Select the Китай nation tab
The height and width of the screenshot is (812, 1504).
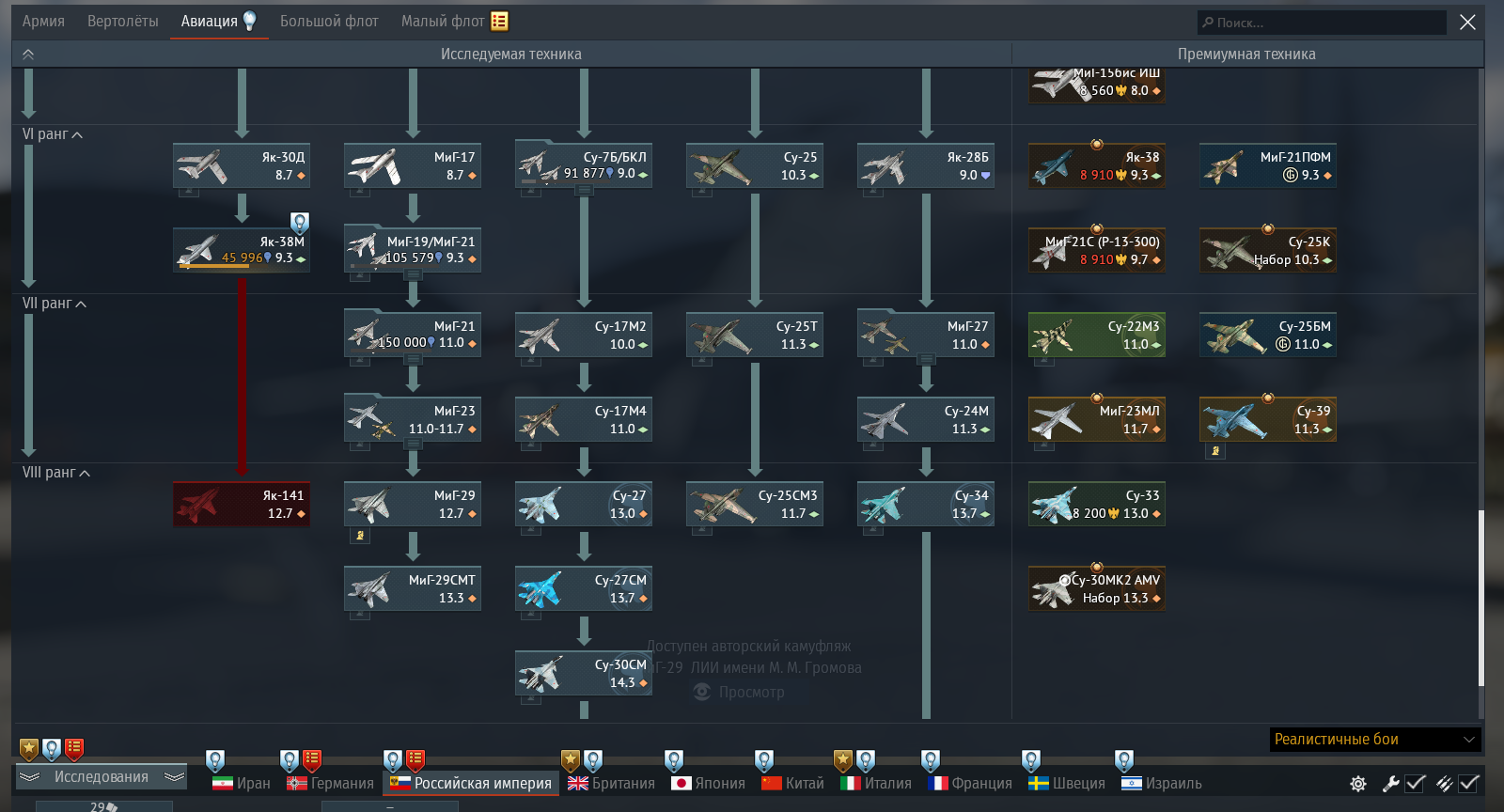coord(792,783)
